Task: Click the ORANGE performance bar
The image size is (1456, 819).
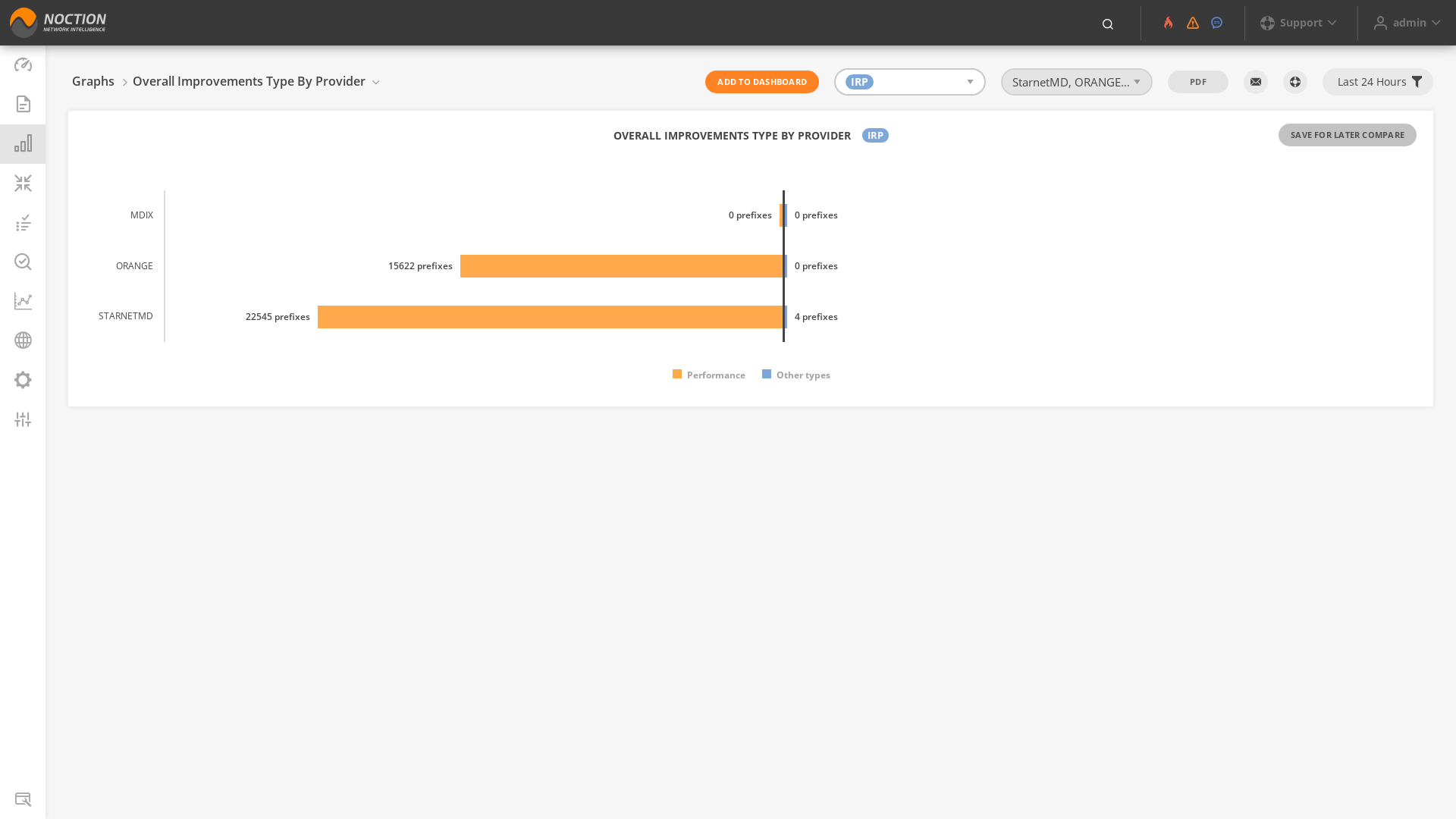Action: click(622, 266)
